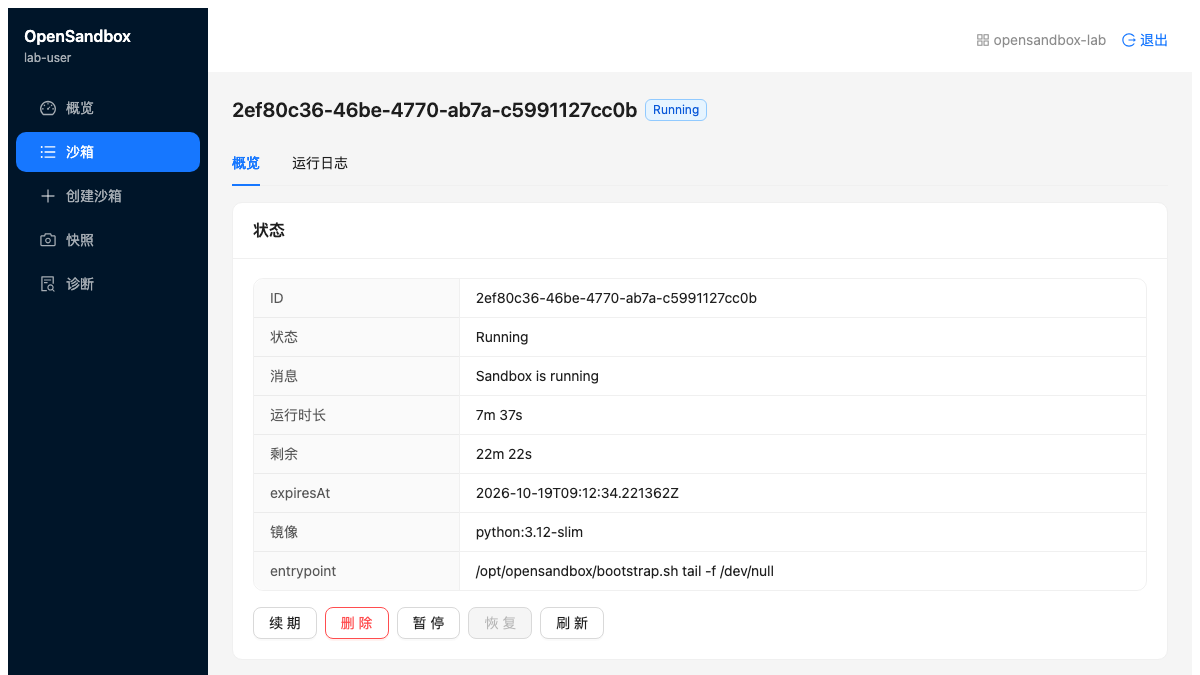Pause the sandbox with 暂停 button
Screen dimensions: 1200x675
tap(428, 623)
